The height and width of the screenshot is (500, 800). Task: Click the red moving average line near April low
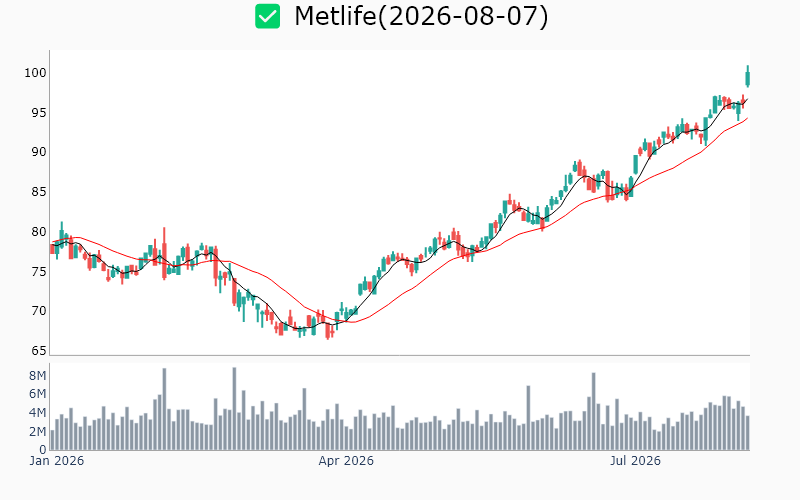(352, 322)
